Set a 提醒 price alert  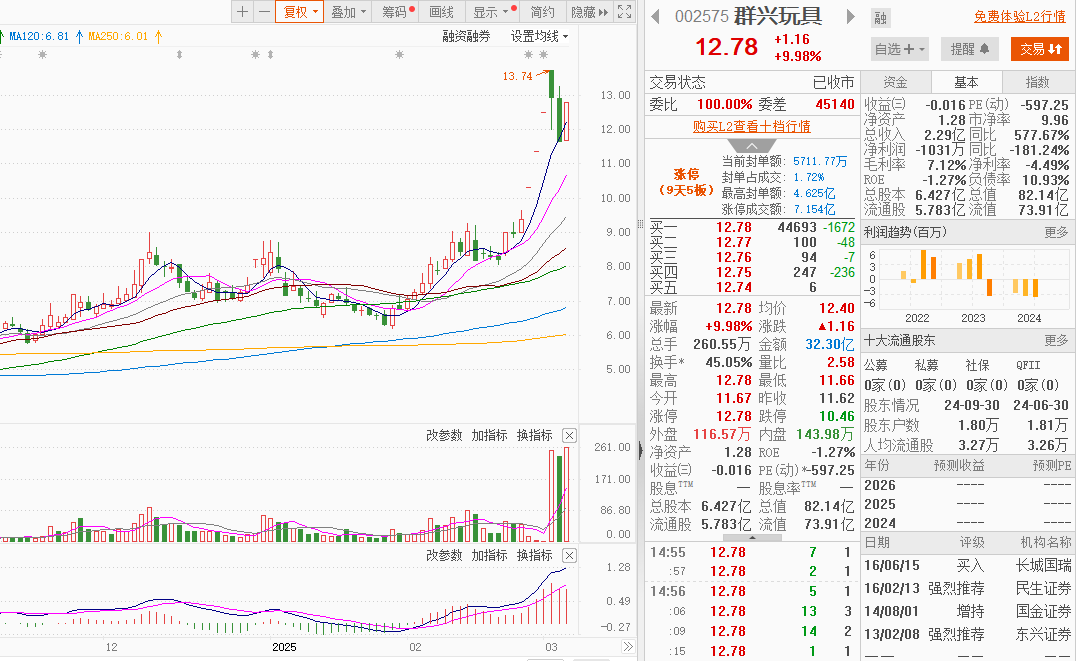tap(970, 49)
